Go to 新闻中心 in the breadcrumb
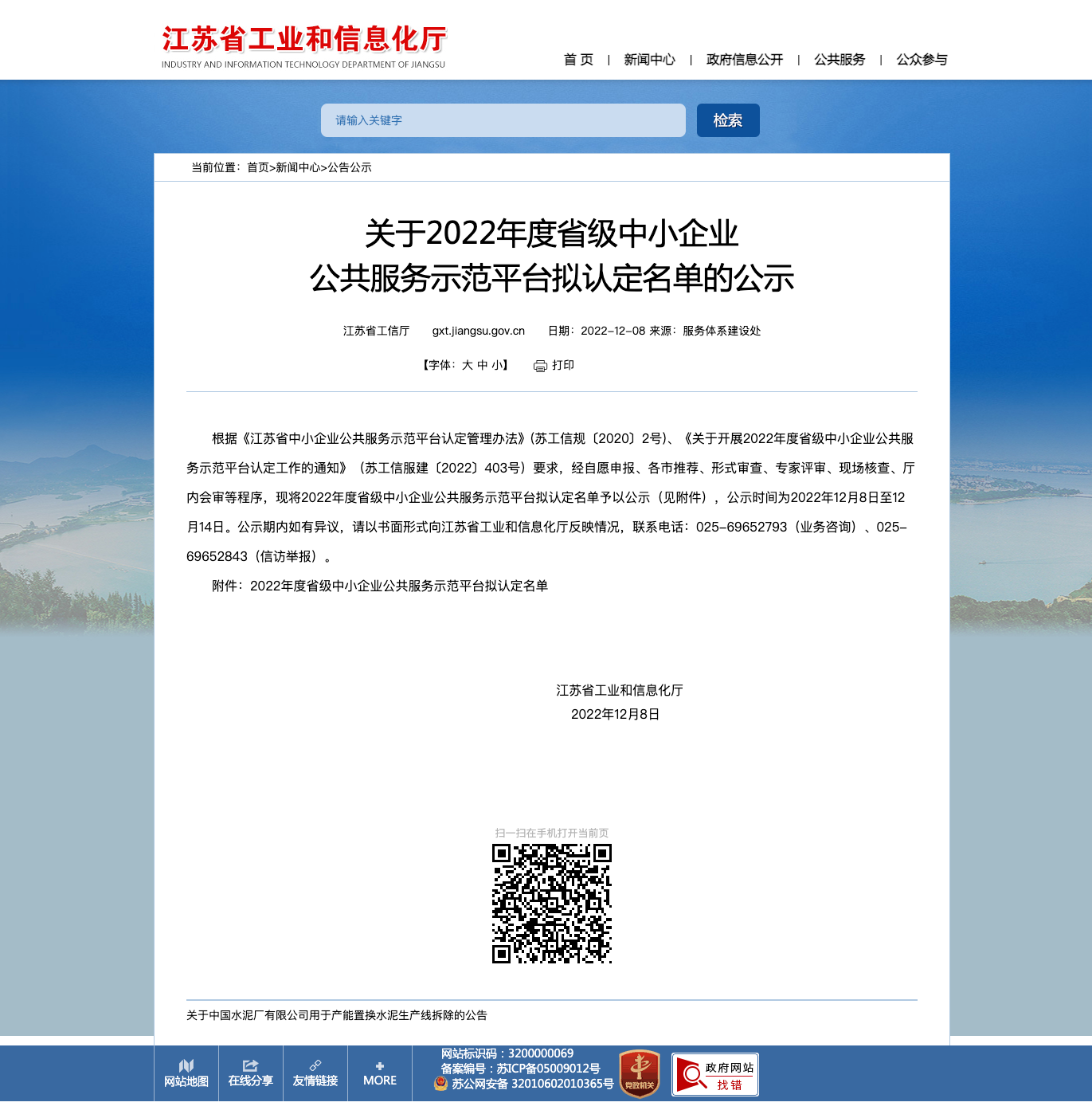This screenshot has height=1114, width=1092. pos(298,167)
